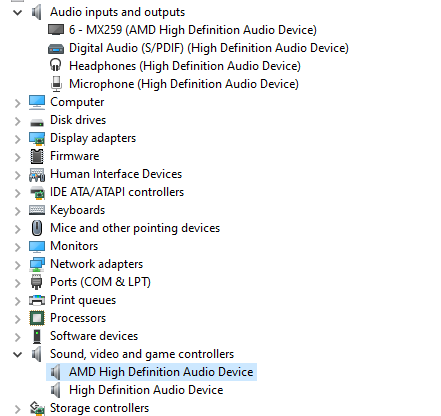This screenshot has height=416, width=441.
Task: Select the Network adapters label
Action: point(96,264)
